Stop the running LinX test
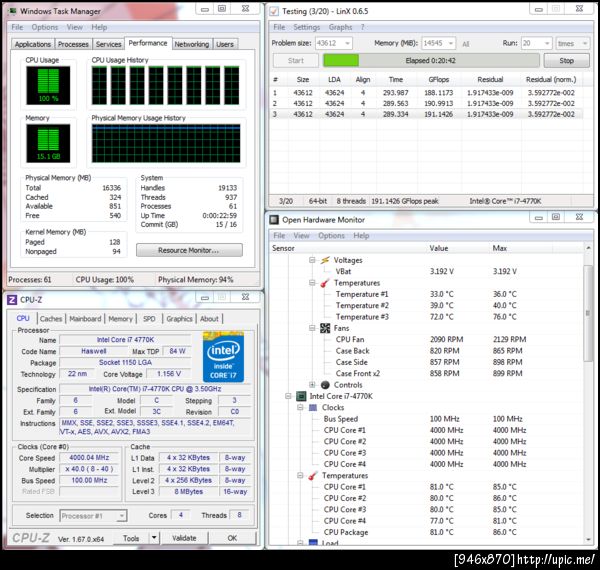The image size is (600, 570). (x=566, y=61)
